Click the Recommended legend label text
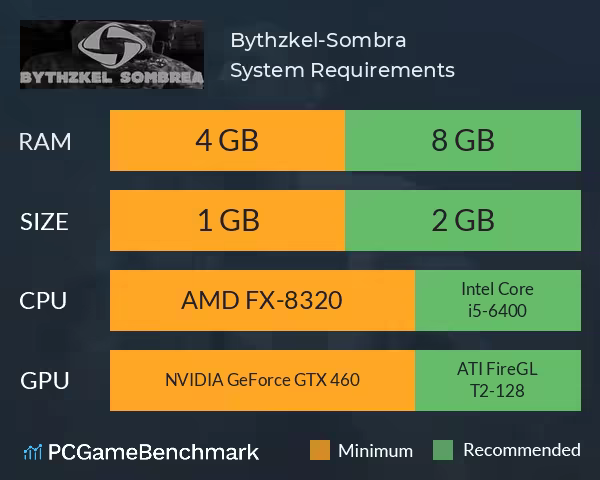 (521, 450)
